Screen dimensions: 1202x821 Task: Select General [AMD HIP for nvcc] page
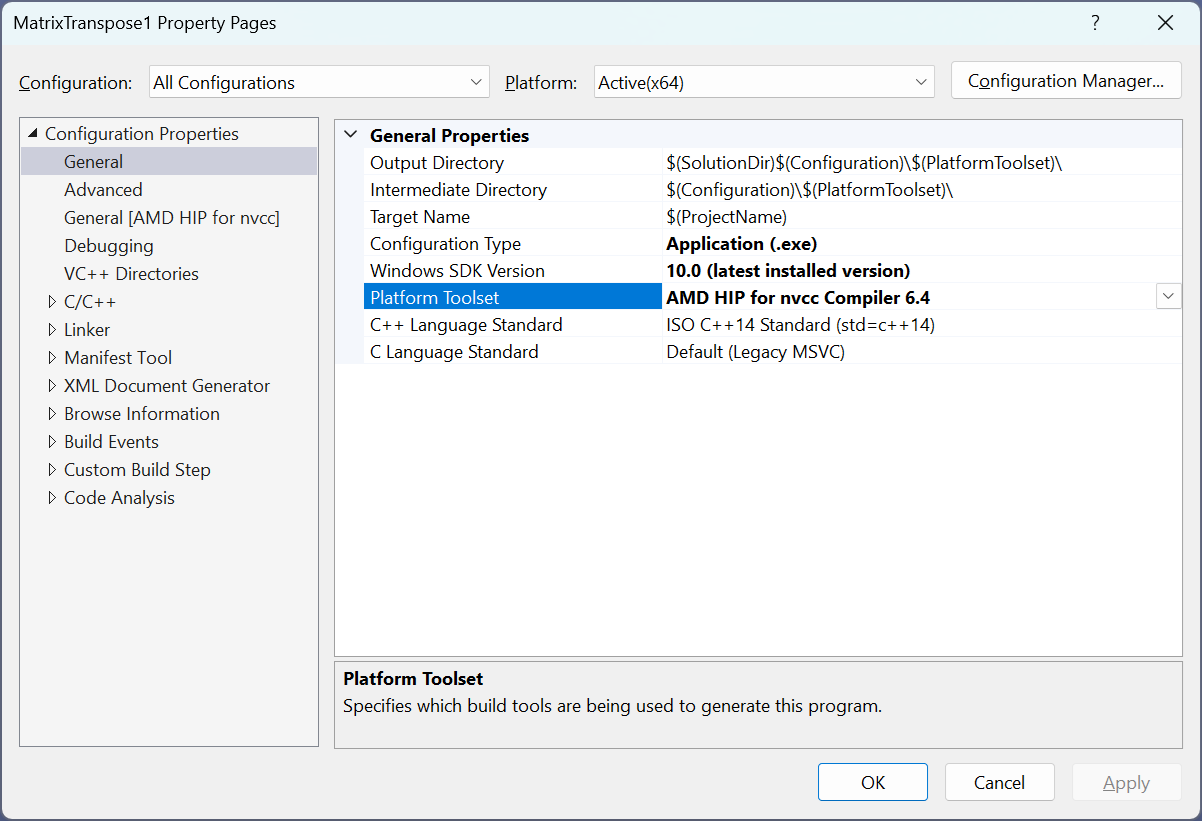pos(171,218)
